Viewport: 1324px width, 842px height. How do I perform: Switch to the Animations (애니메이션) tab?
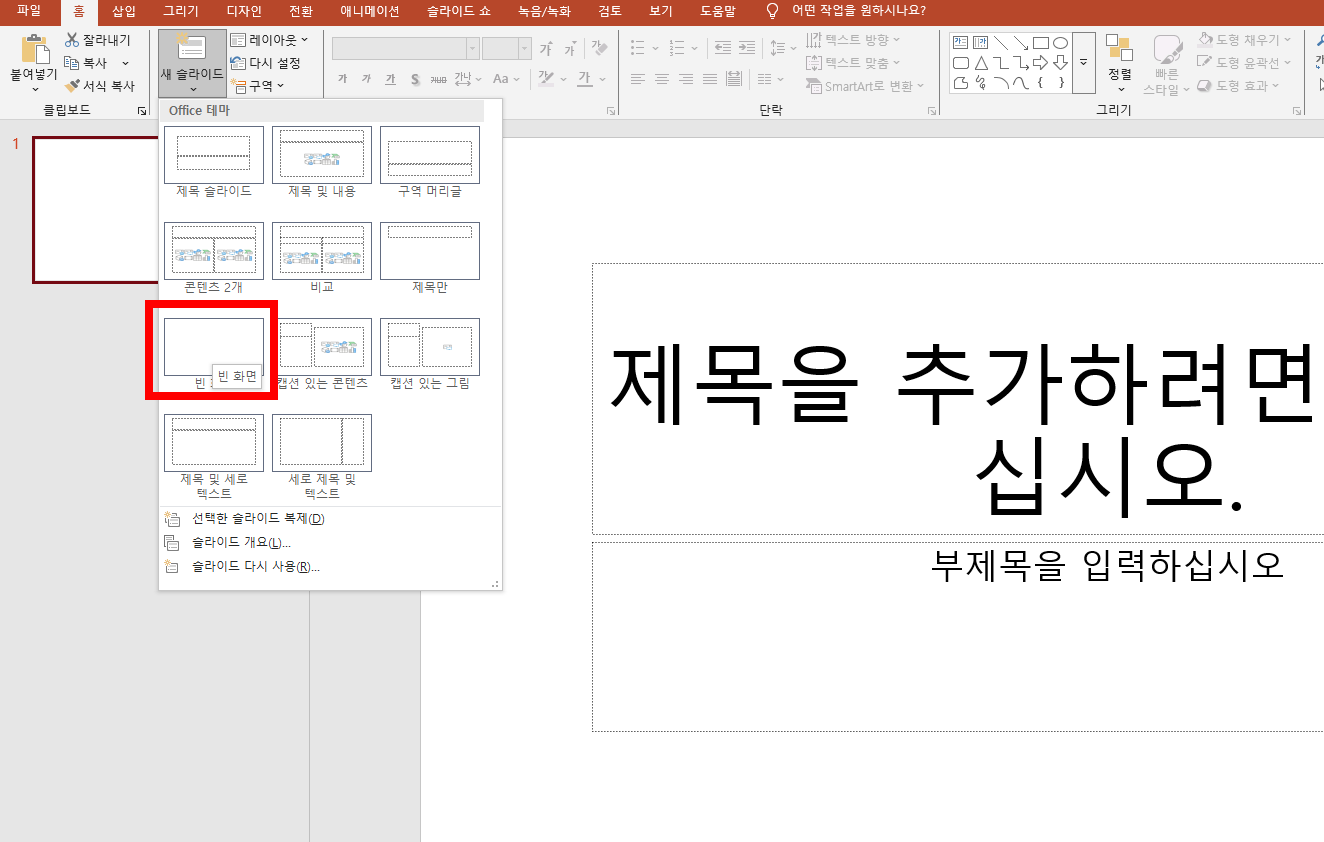click(x=369, y=11)
